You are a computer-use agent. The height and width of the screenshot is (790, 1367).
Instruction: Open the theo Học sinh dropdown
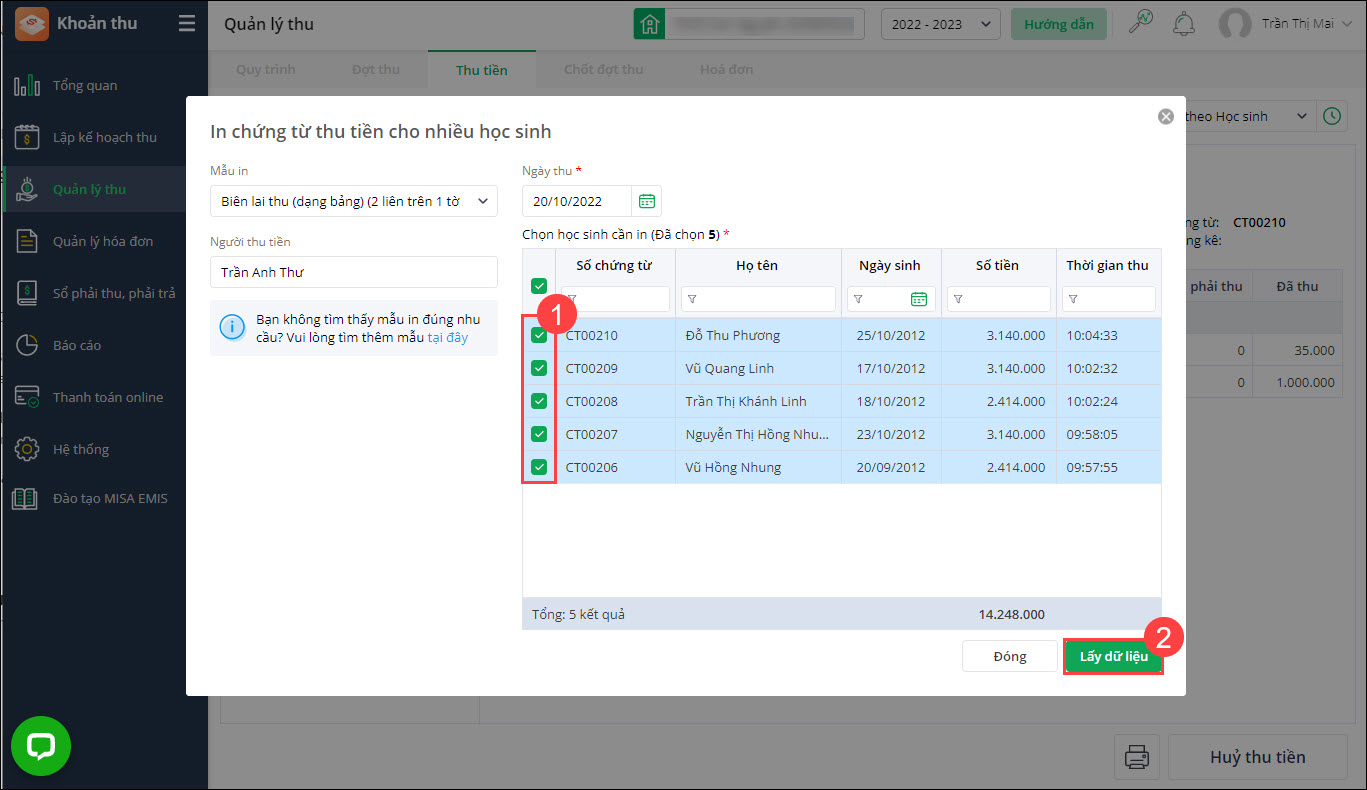click(x=1249, y=116)
